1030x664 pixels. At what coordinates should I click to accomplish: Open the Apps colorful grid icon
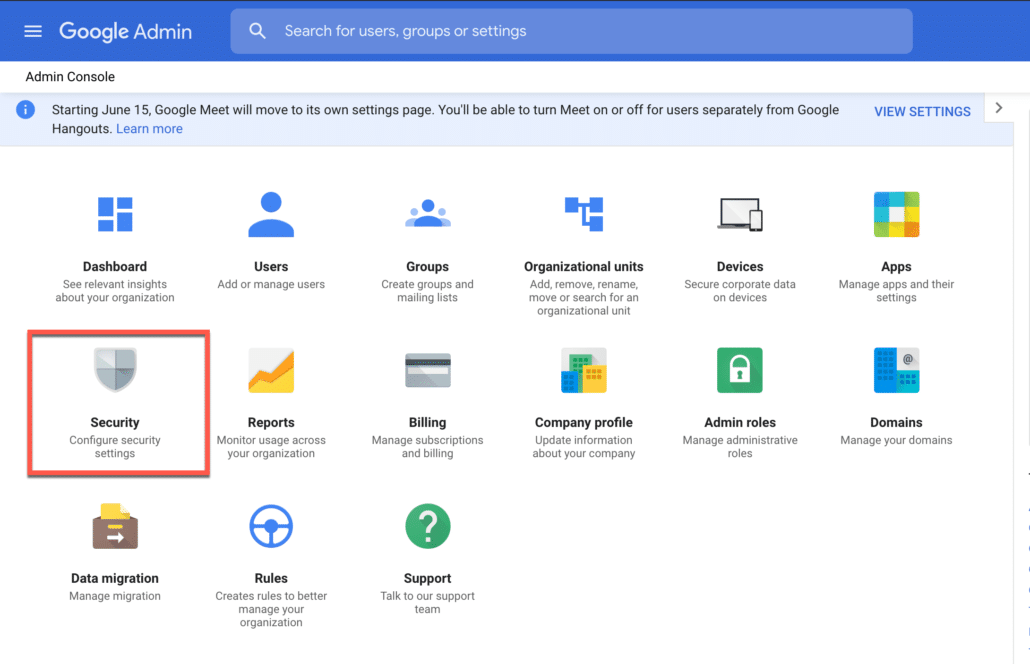[x=897, y=214]
